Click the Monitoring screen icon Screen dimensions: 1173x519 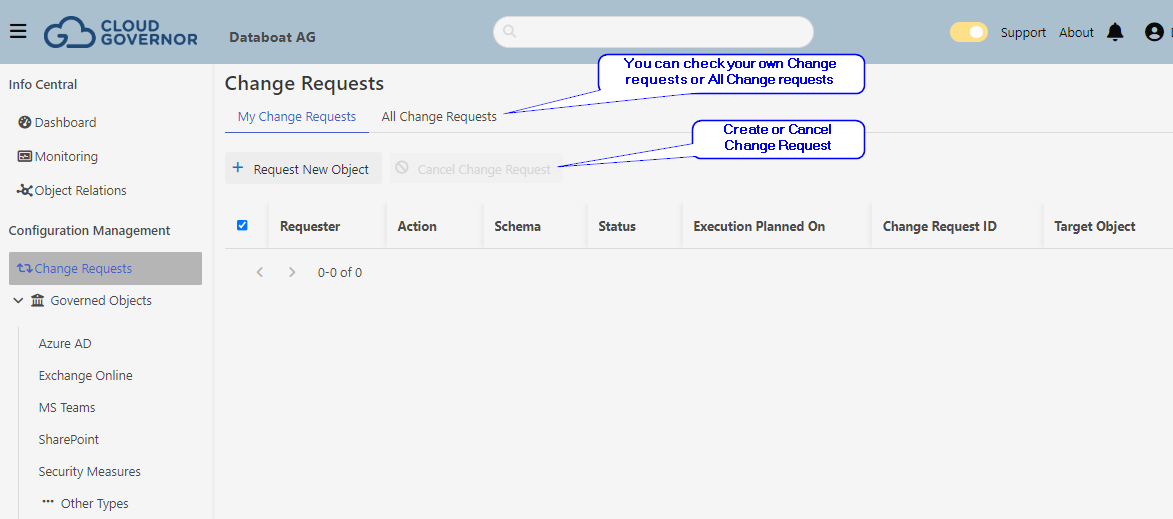point(25,156)
